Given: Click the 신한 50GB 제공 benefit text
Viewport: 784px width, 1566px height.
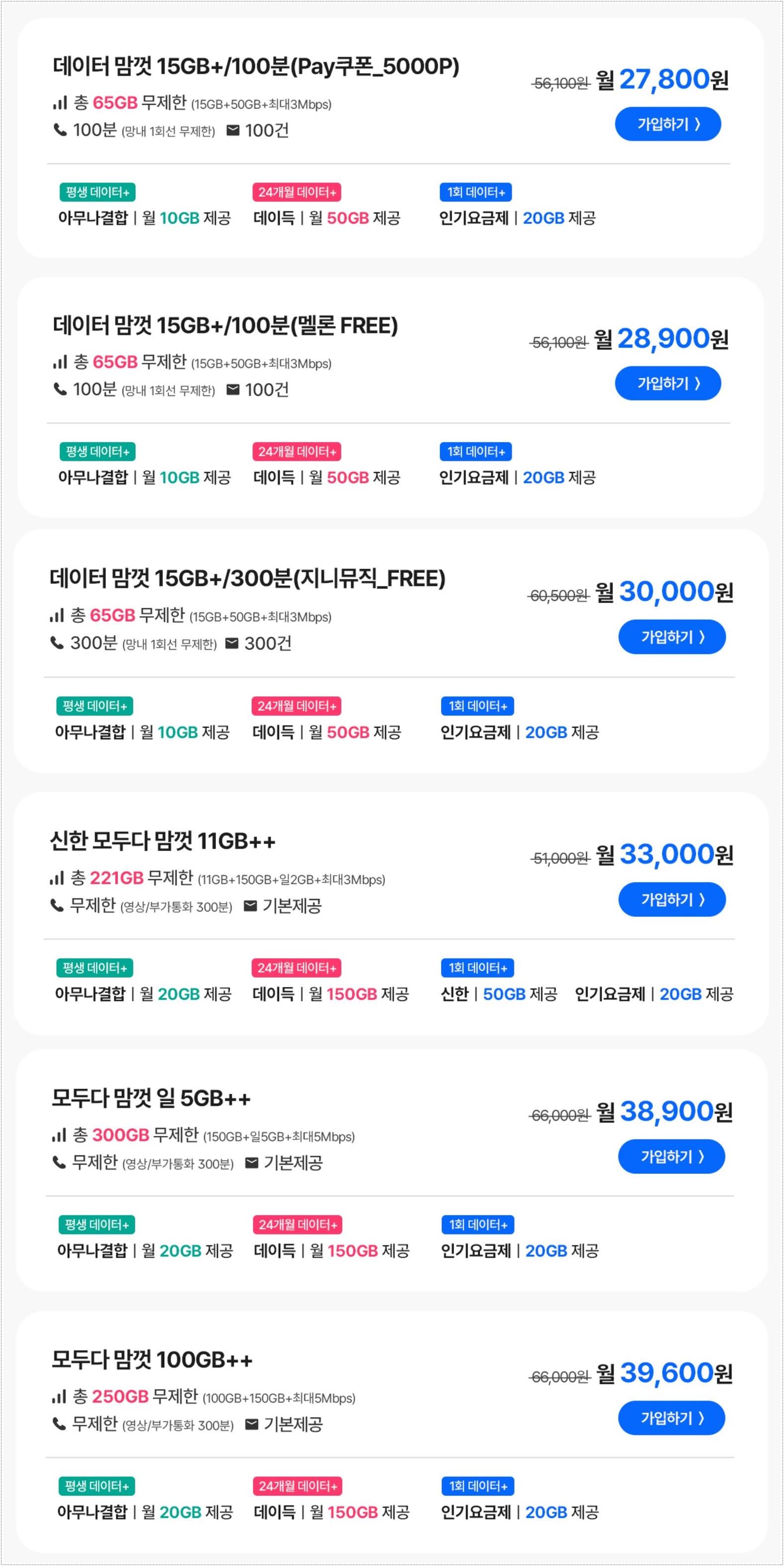Looking at the screenshot, I should 499,994.
